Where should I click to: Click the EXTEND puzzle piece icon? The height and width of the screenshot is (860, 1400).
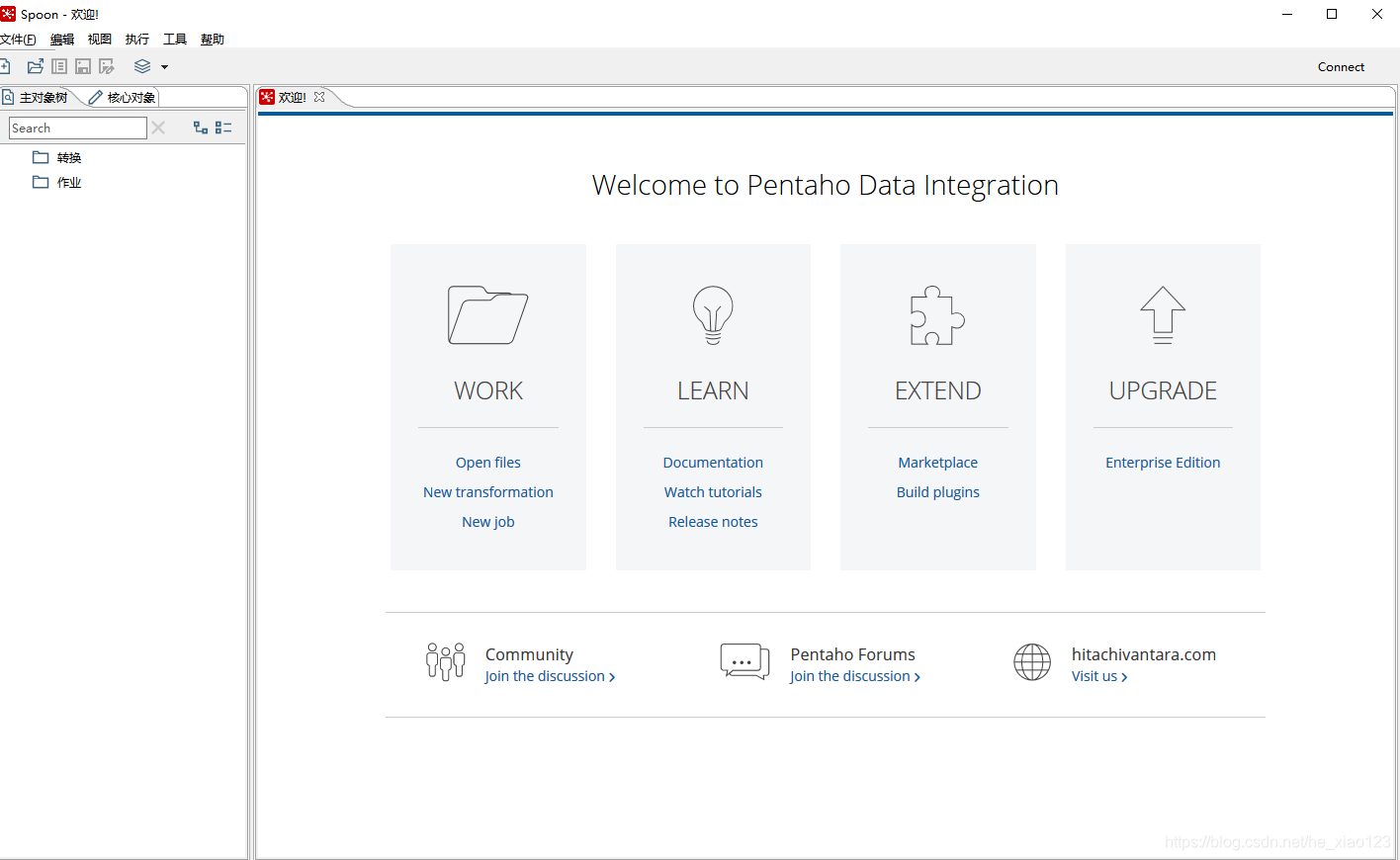[x=937, y=315]
